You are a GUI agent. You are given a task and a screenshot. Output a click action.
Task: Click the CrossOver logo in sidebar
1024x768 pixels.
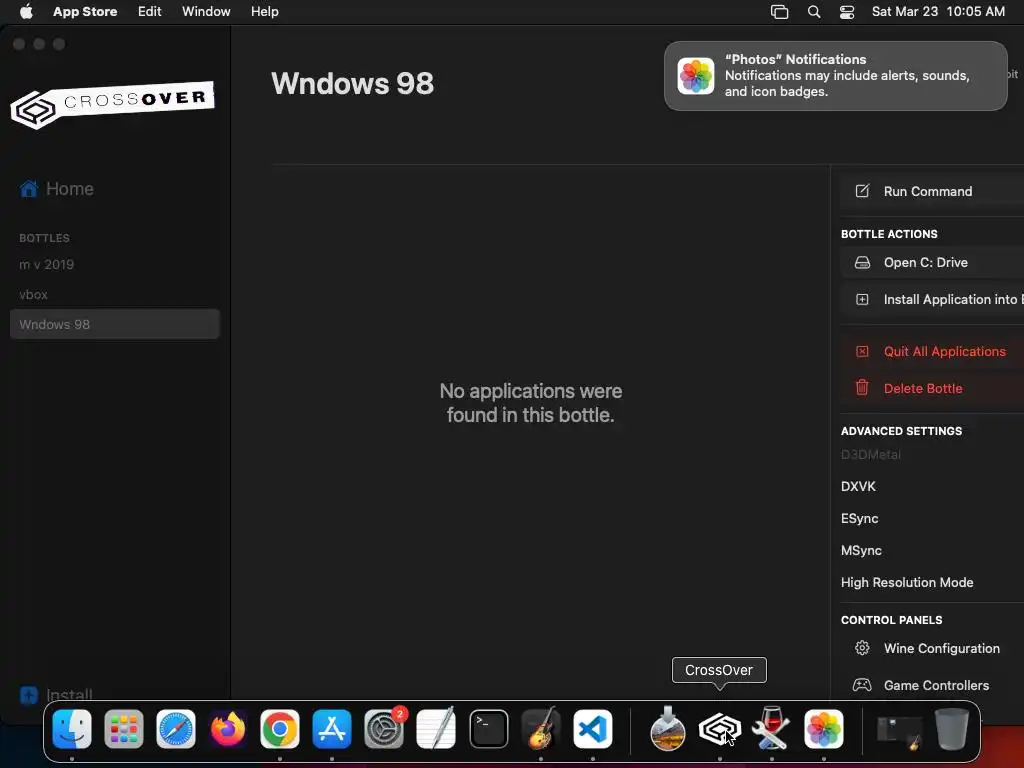[112, 104]
